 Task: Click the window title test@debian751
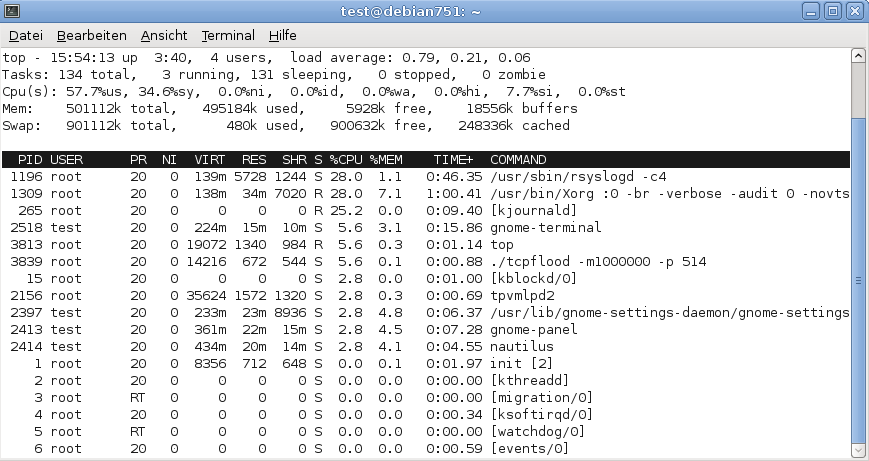(x=410, y=11)
